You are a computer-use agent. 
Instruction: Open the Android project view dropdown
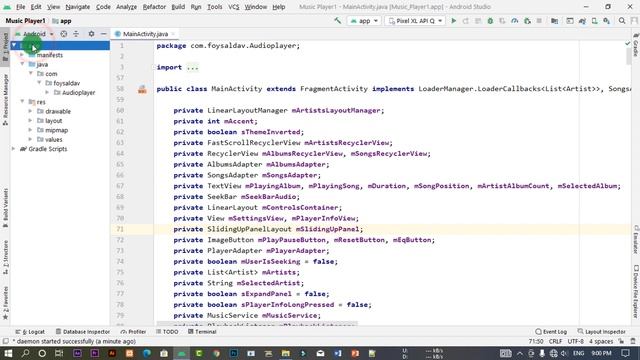pyautogui.click(x=34, y=34)
